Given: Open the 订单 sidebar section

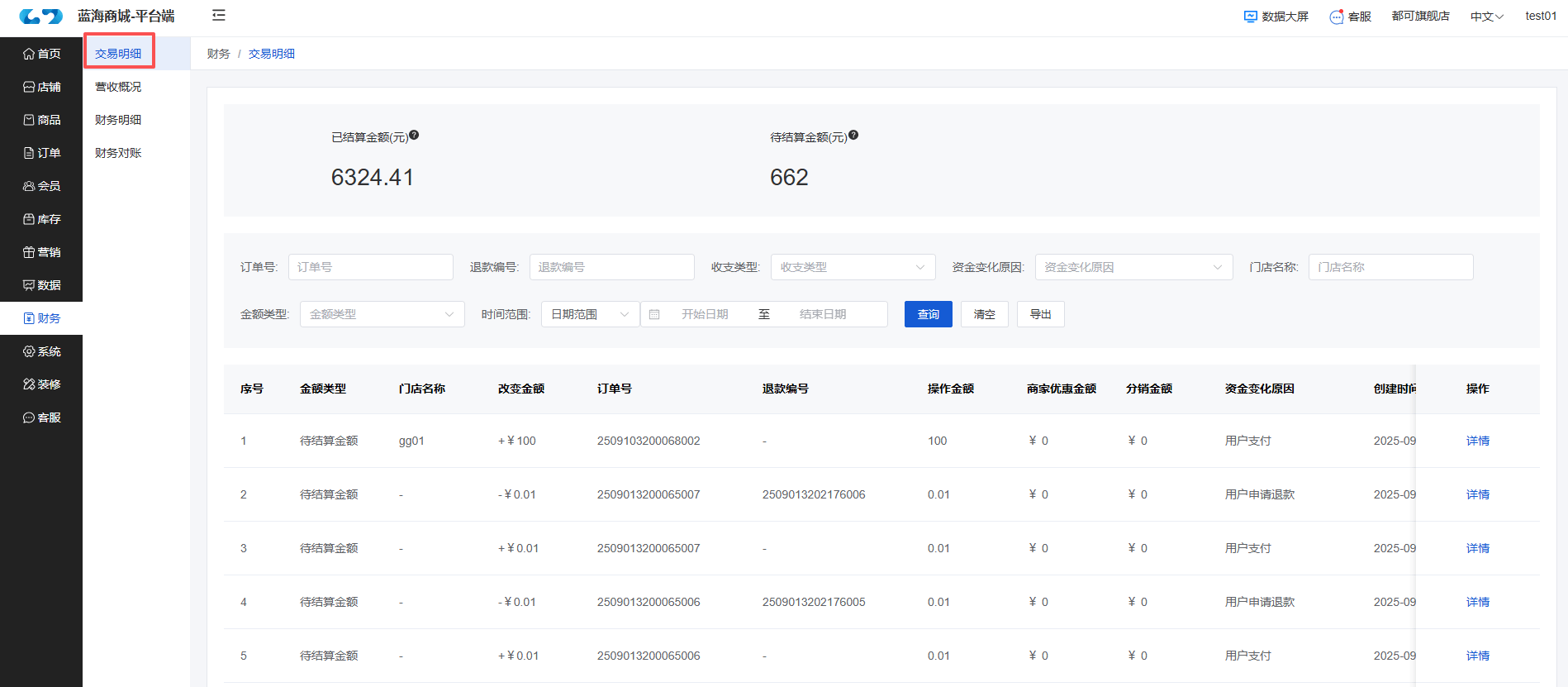Looking at the screenshot, I should 41,153.
